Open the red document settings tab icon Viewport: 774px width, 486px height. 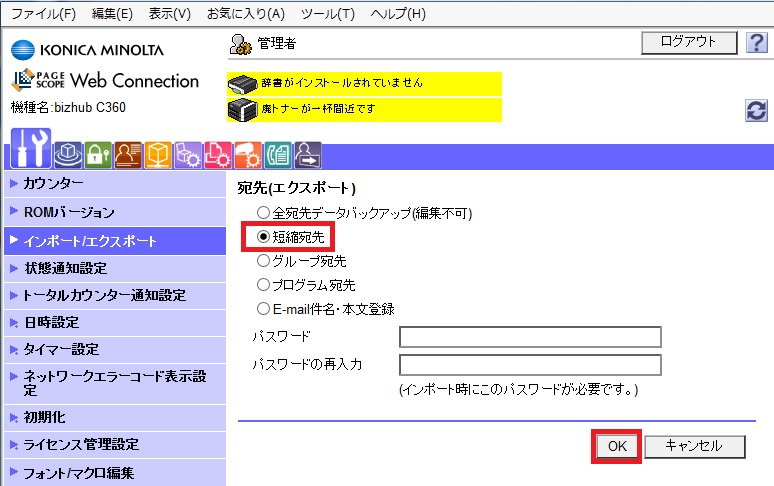click(218, 154)
